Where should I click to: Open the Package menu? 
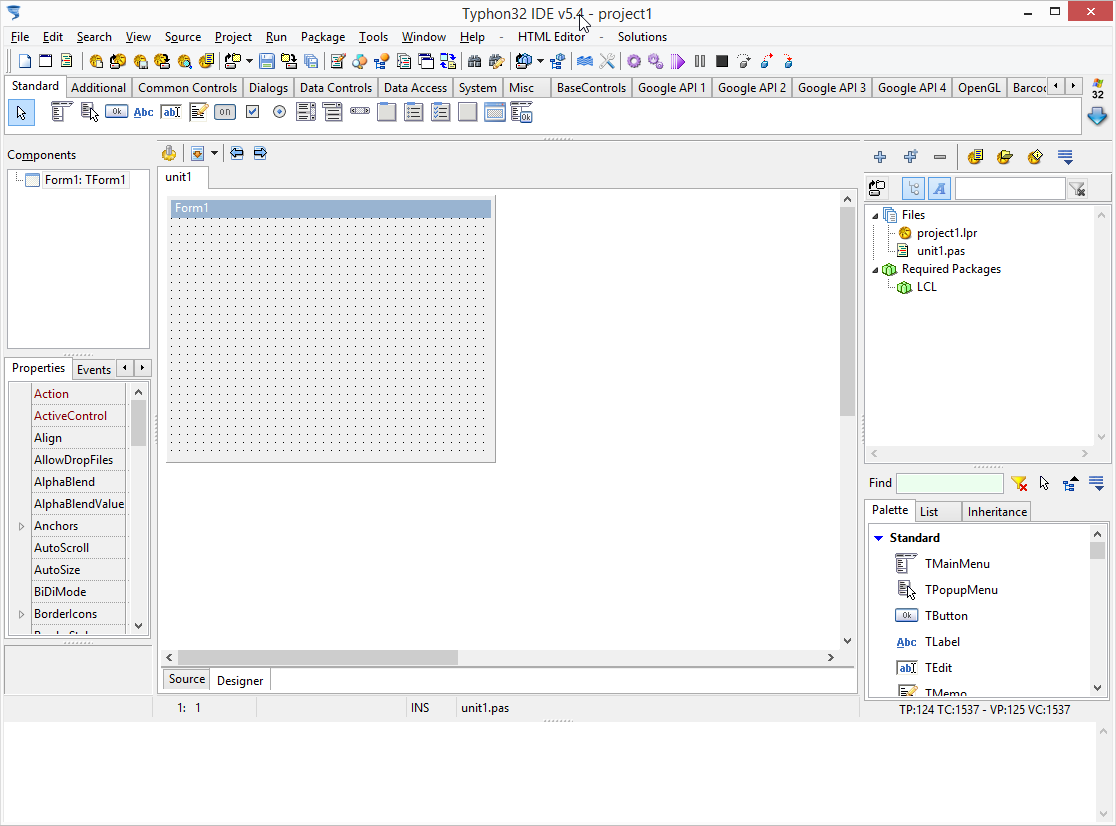pyautogui.click(x=322, y=37)
